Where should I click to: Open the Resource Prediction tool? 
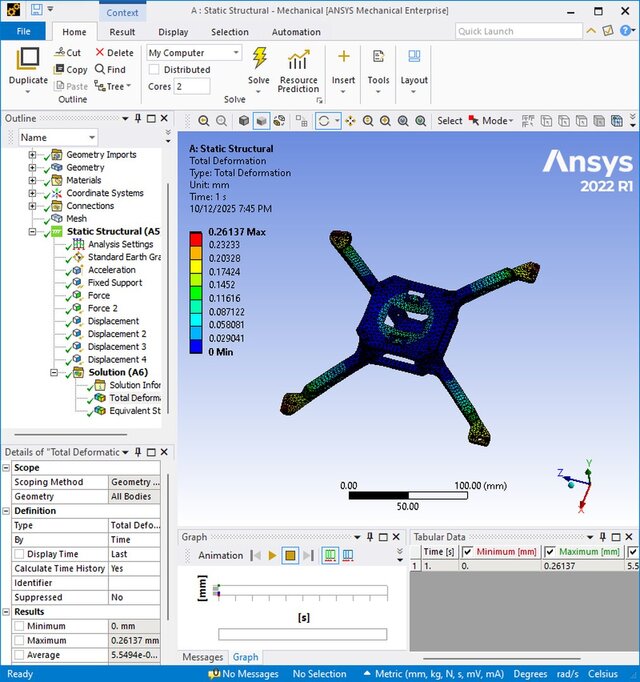pyautogui.click(x=298, y=70)
